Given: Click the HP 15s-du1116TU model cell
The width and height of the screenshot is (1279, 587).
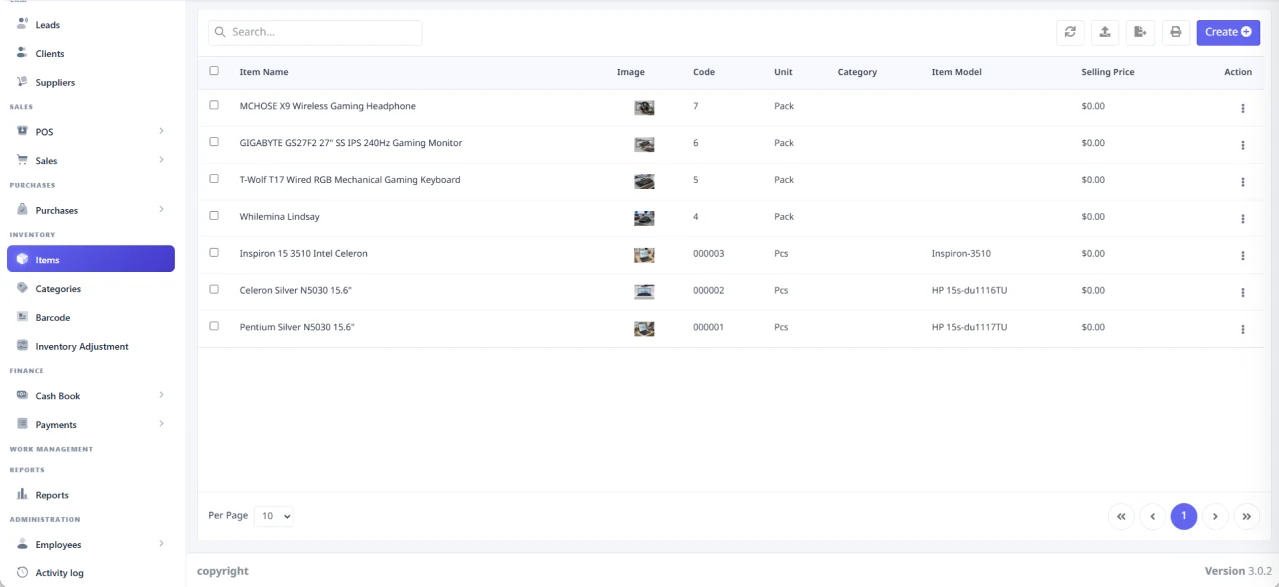Looking at the screenshot, I should [969, 290].
